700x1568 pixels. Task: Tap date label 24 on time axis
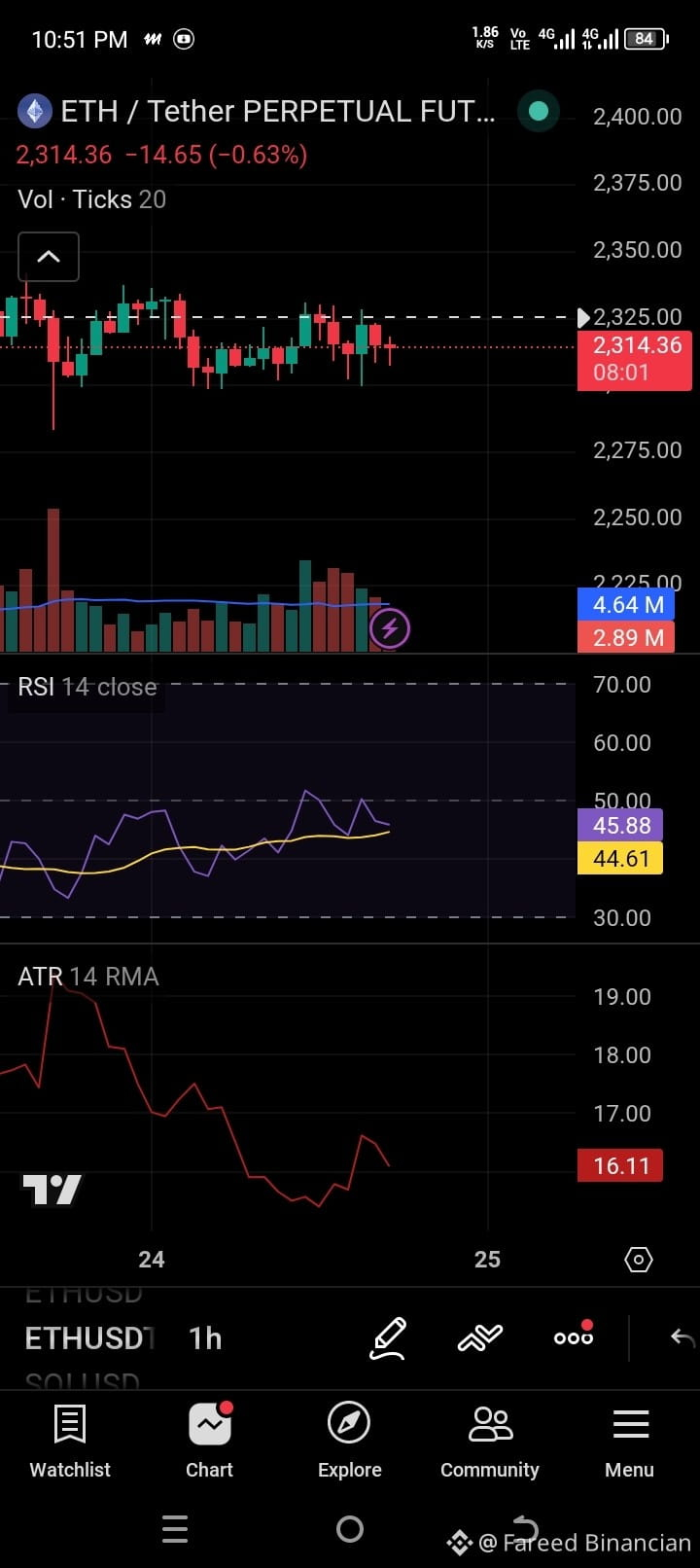(152, 1260)
